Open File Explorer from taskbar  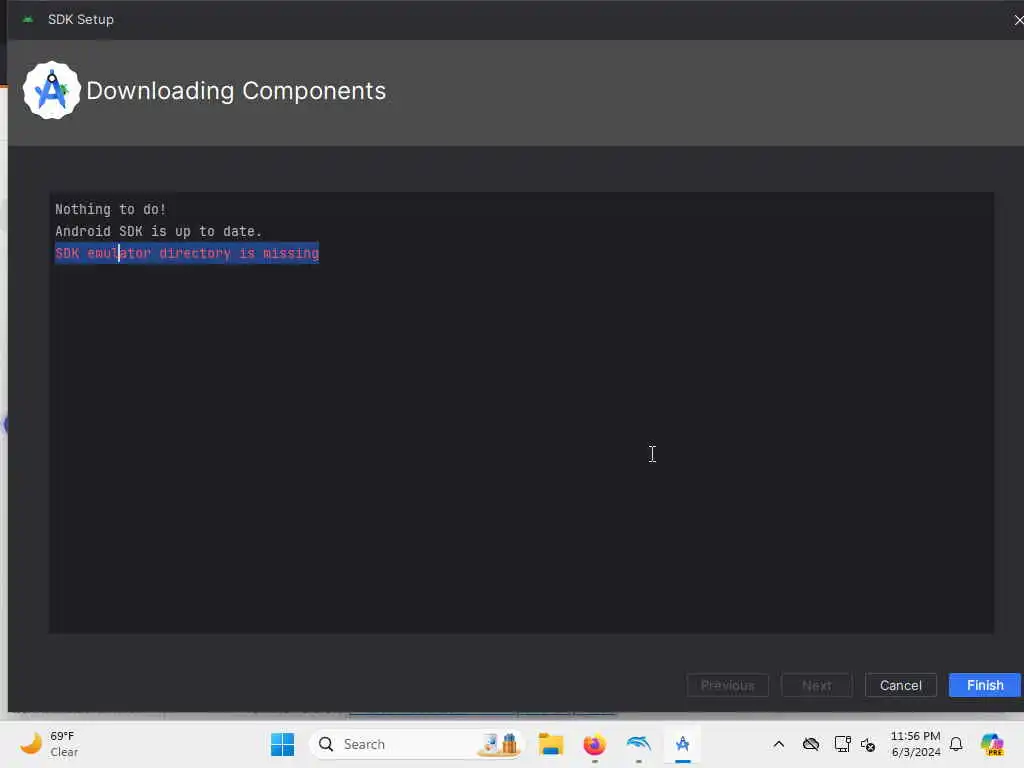tap(551, 744)
